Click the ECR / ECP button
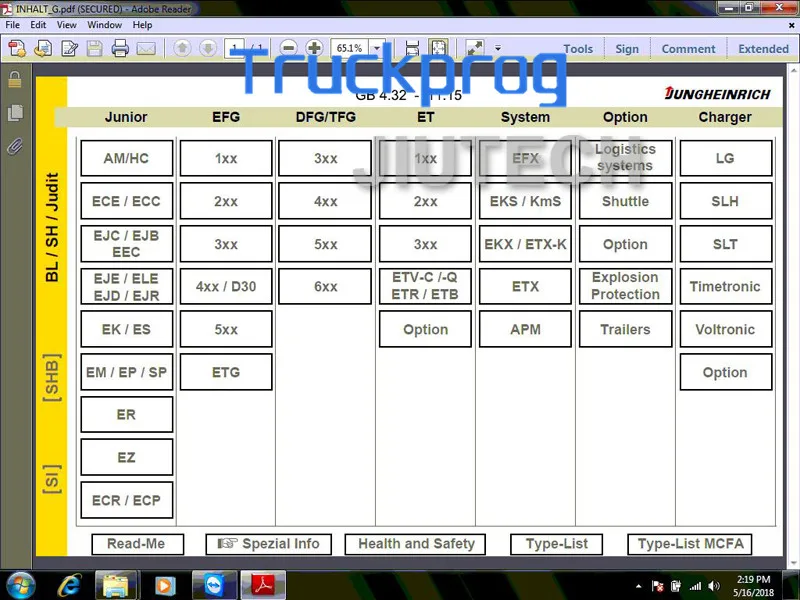 127,500
